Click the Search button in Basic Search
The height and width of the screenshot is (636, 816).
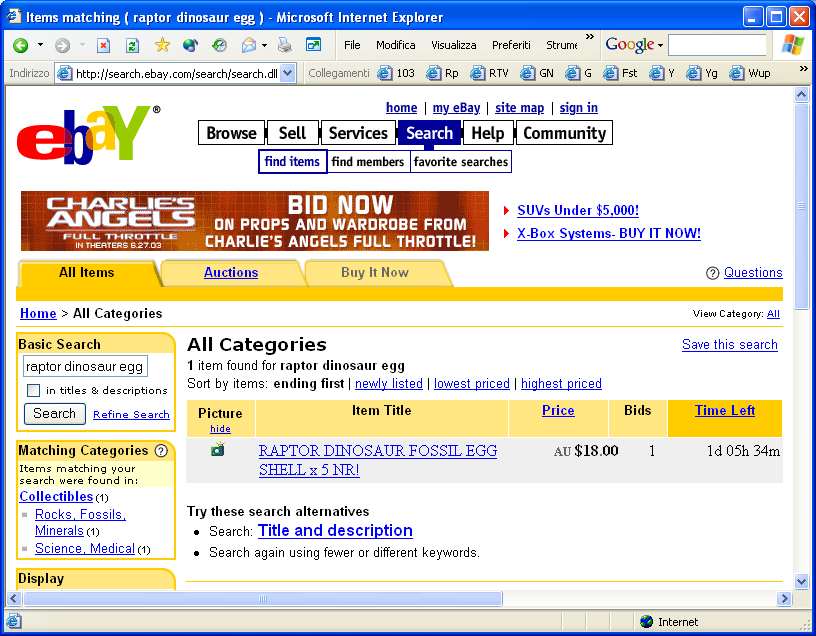click(x=55, y=414)
